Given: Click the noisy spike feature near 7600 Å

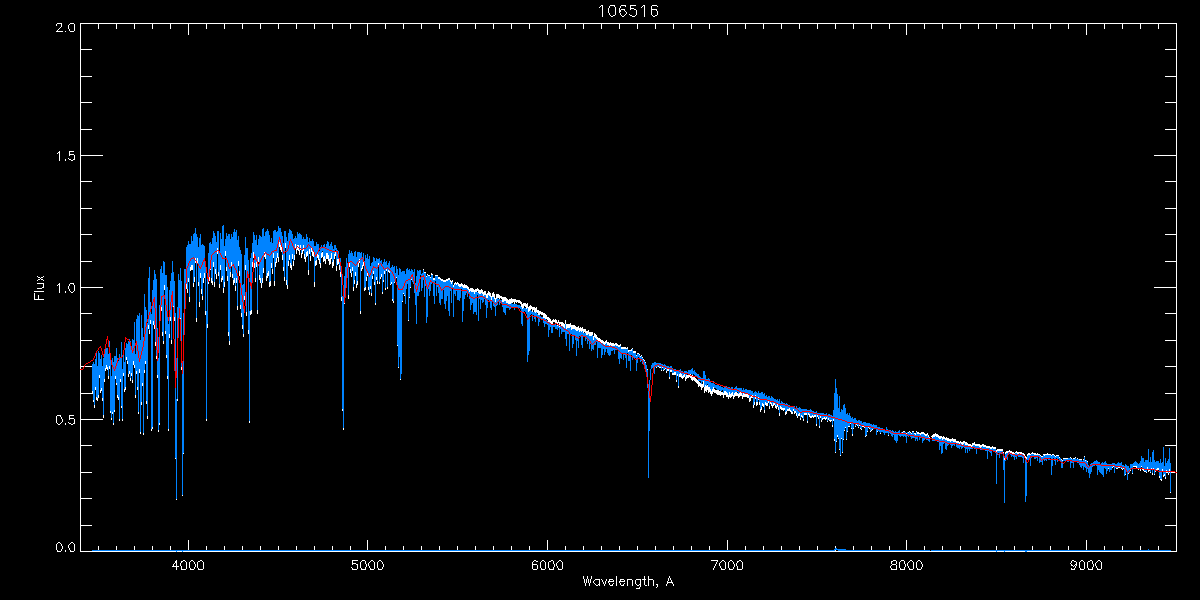Looking at the screenshot, I should (839, 418).
